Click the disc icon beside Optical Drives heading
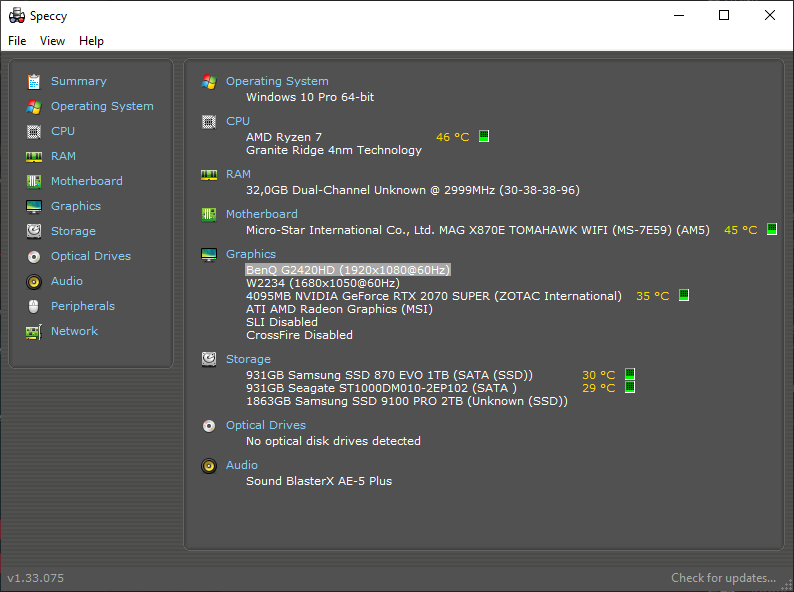This screenshot has height=592, width=794. pos(209,426)
